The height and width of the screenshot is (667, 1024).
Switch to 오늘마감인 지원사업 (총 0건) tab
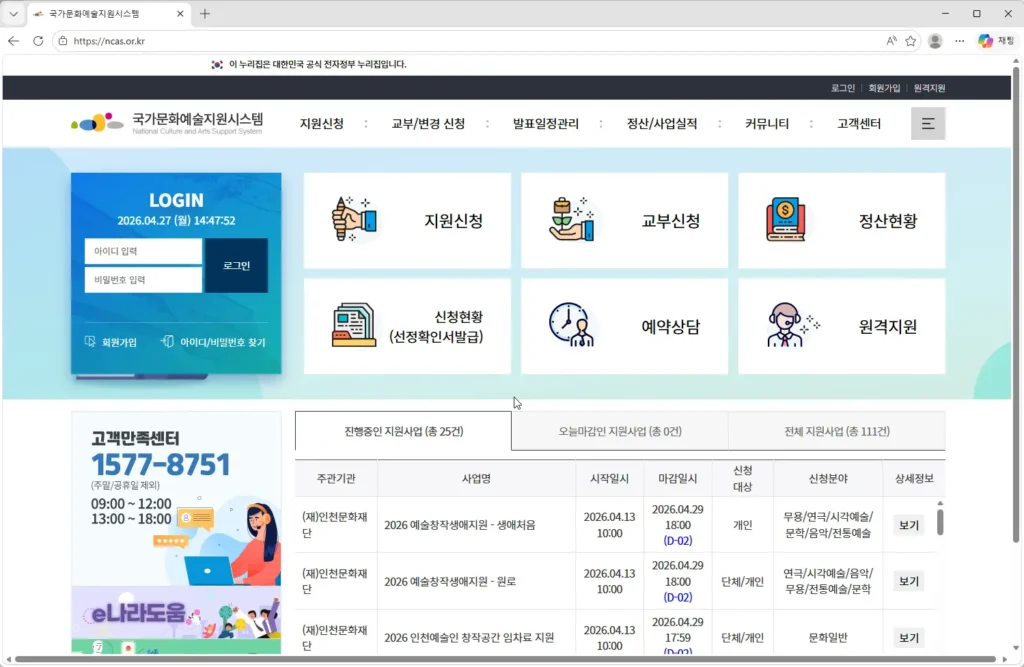[x=620, y=431]
